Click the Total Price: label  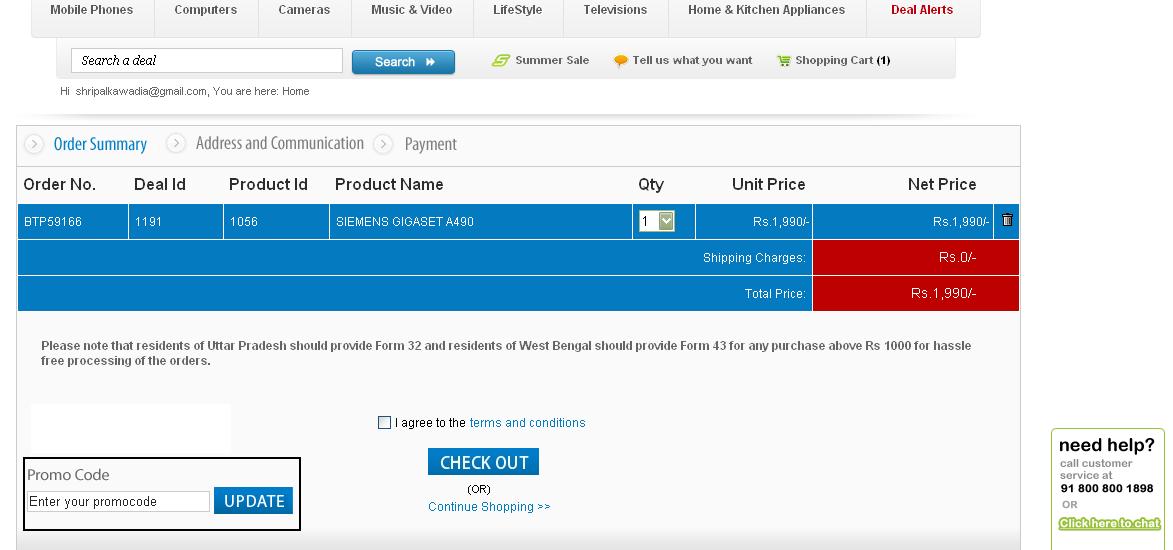click(x=775, y=293)
